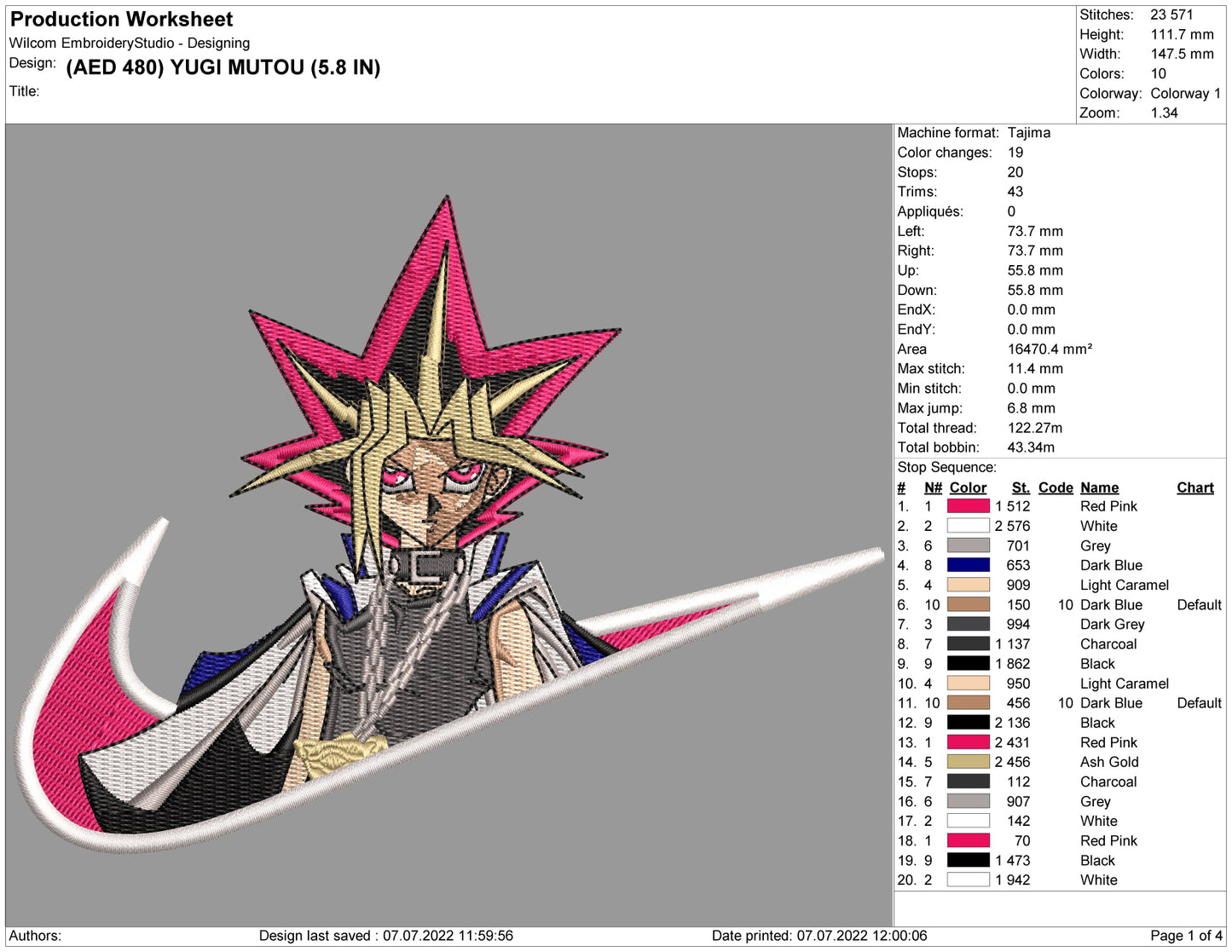Click the White swatch in row 20
This screenshot has width=1232, height=952.
point(968,880)
